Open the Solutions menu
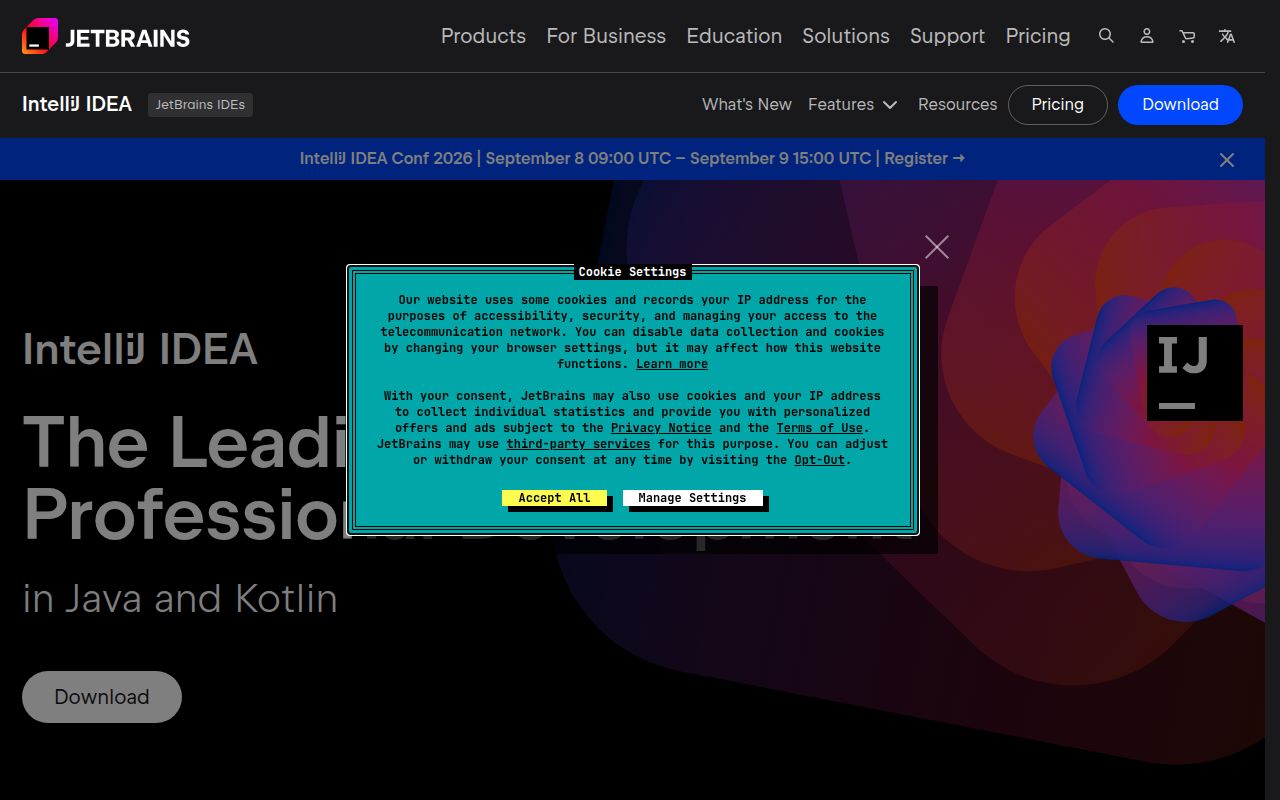This screenshot has width=1280, height=800. pyautogui.click(x=846, y=36)
